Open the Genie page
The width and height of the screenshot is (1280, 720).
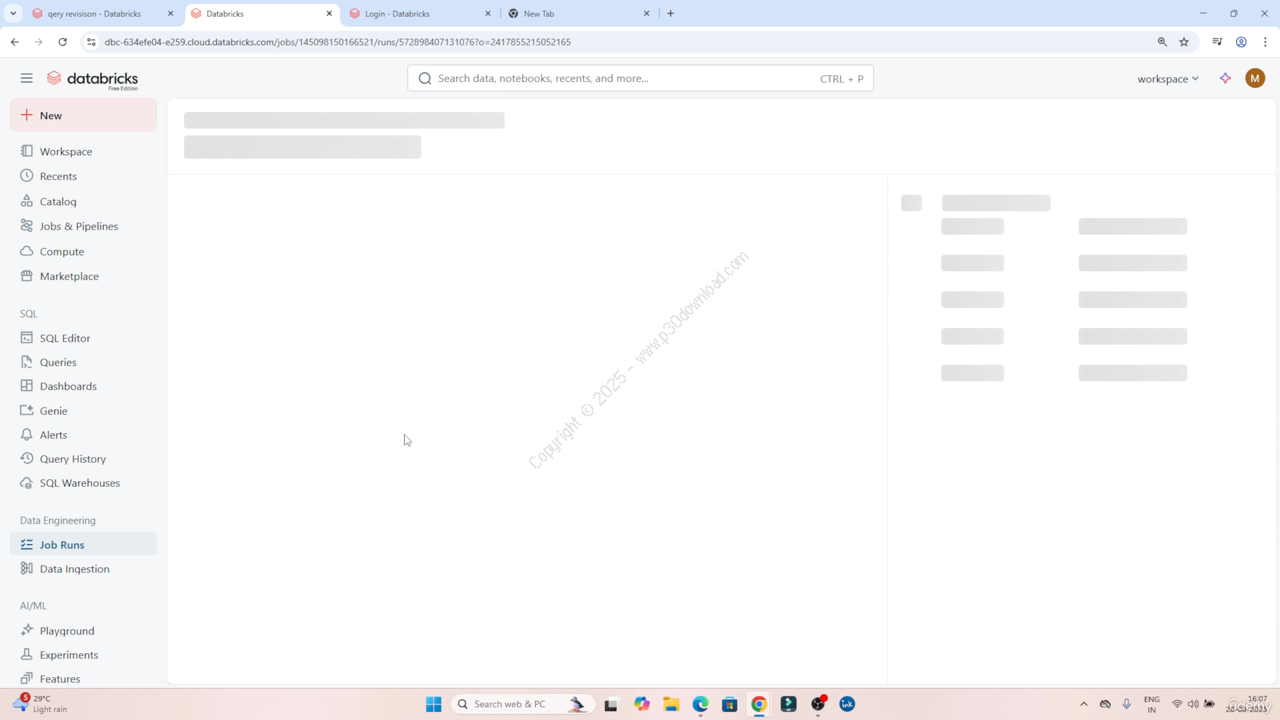point(54,411)
